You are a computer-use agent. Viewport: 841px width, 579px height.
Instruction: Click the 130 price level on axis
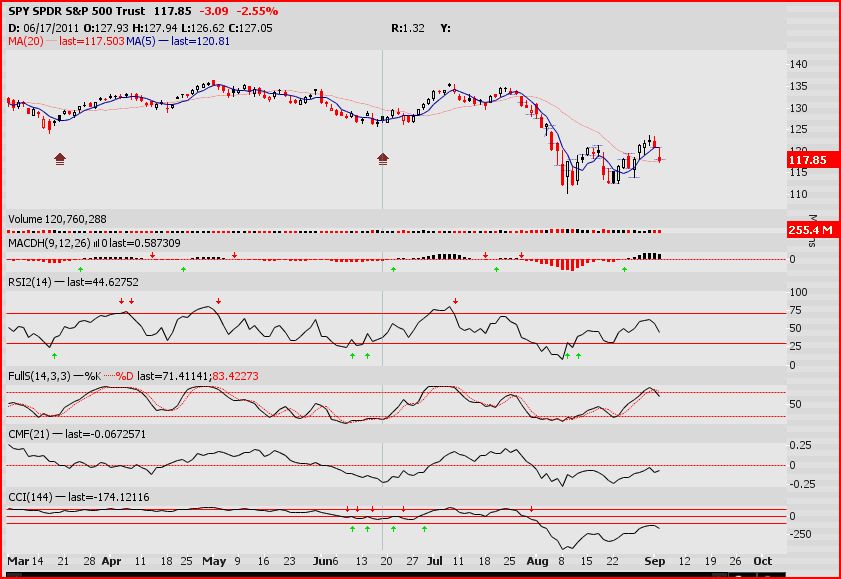799,108
